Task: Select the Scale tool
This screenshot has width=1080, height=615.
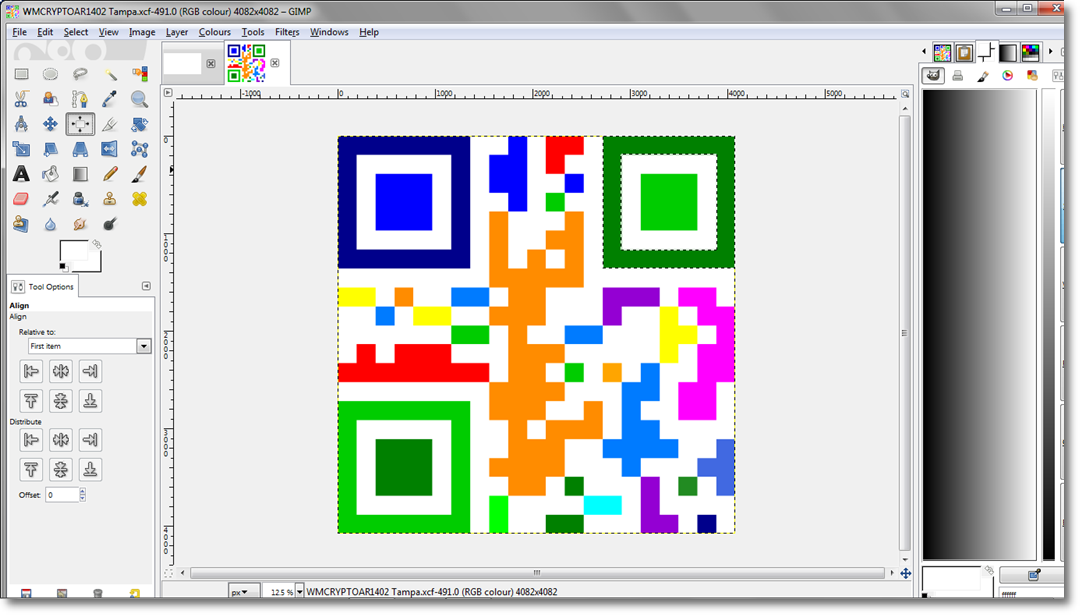Action: click(21, 149)
